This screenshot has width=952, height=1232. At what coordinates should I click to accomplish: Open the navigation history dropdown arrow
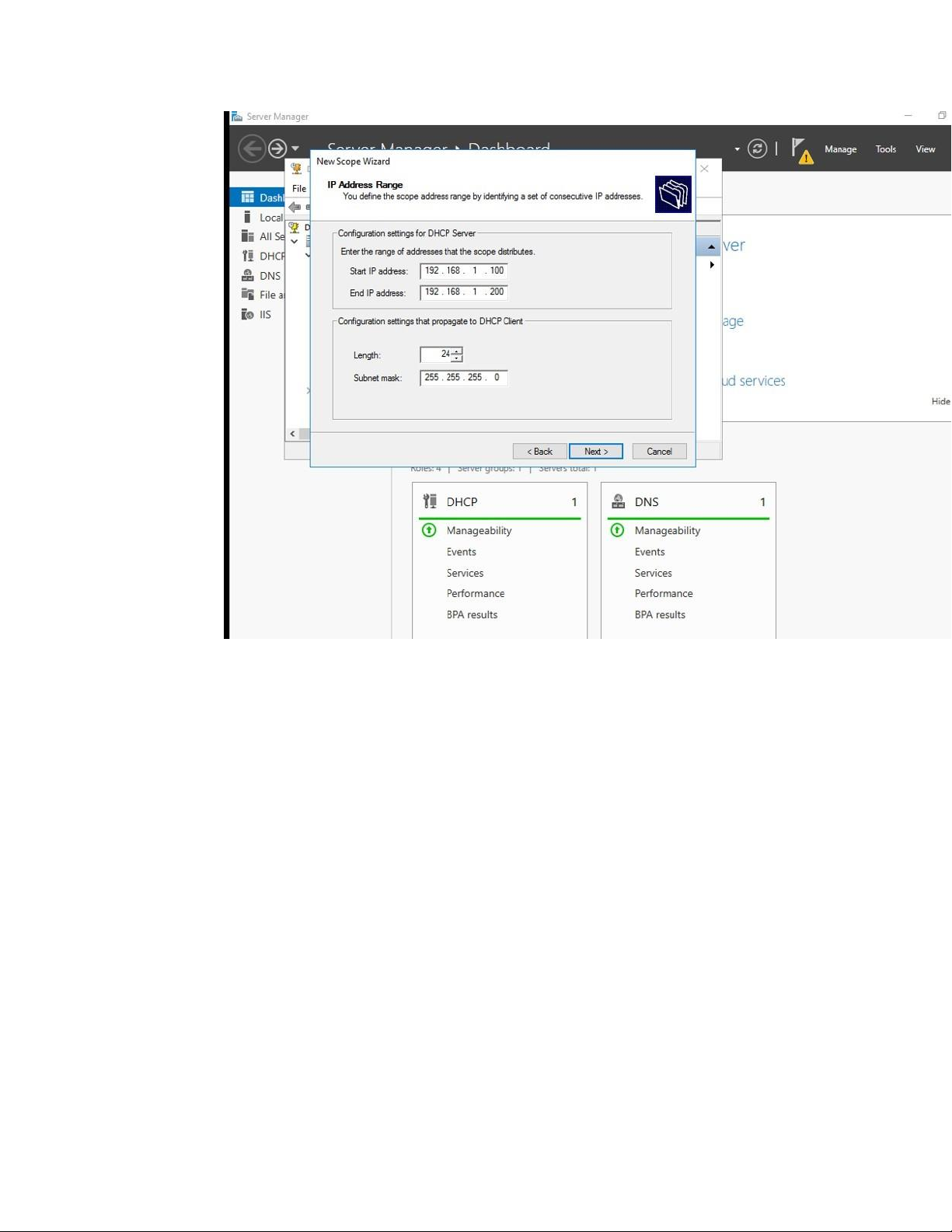[295, 148]
